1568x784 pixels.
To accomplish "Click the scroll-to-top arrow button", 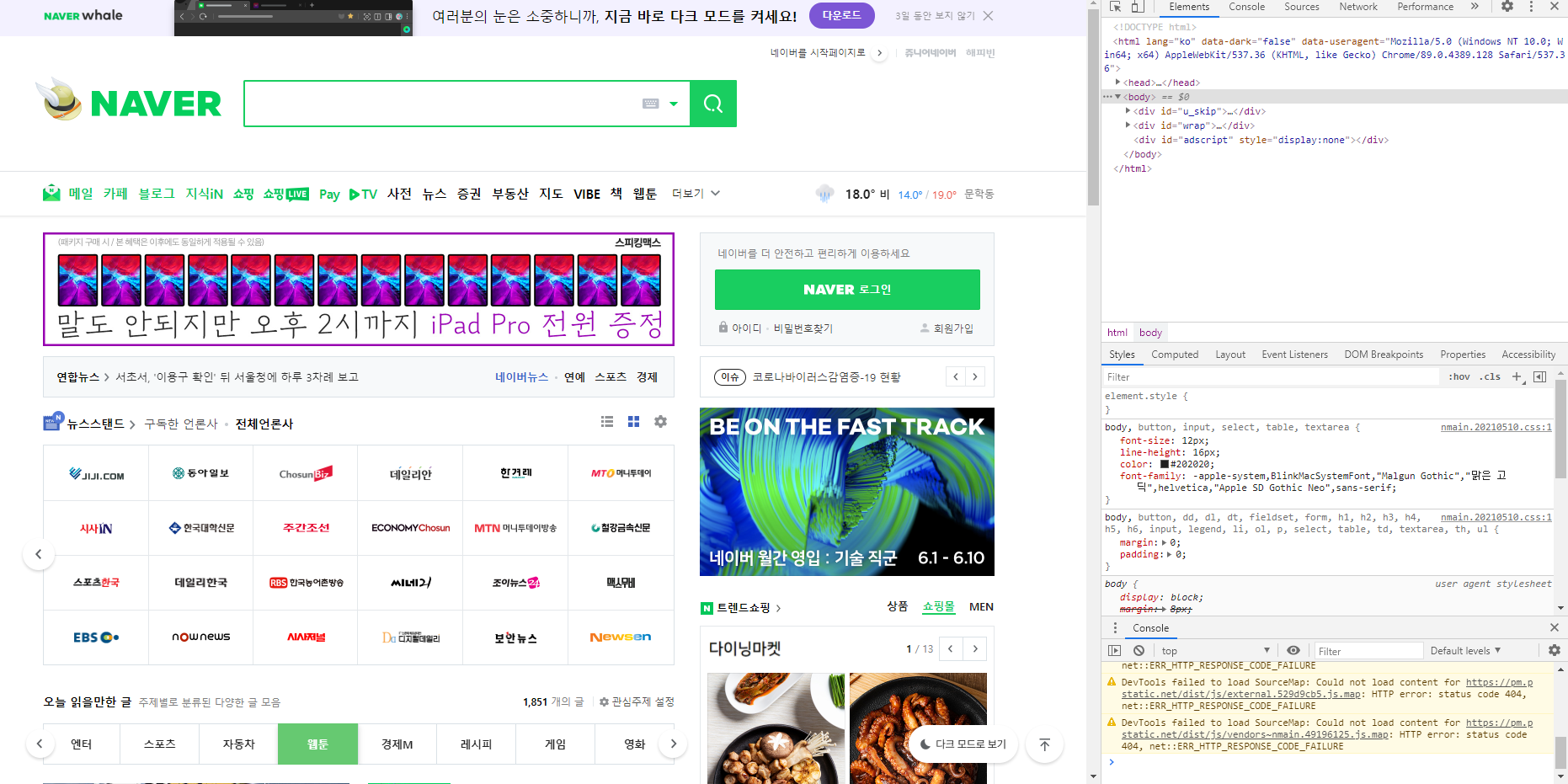I will pos(1045,744).
